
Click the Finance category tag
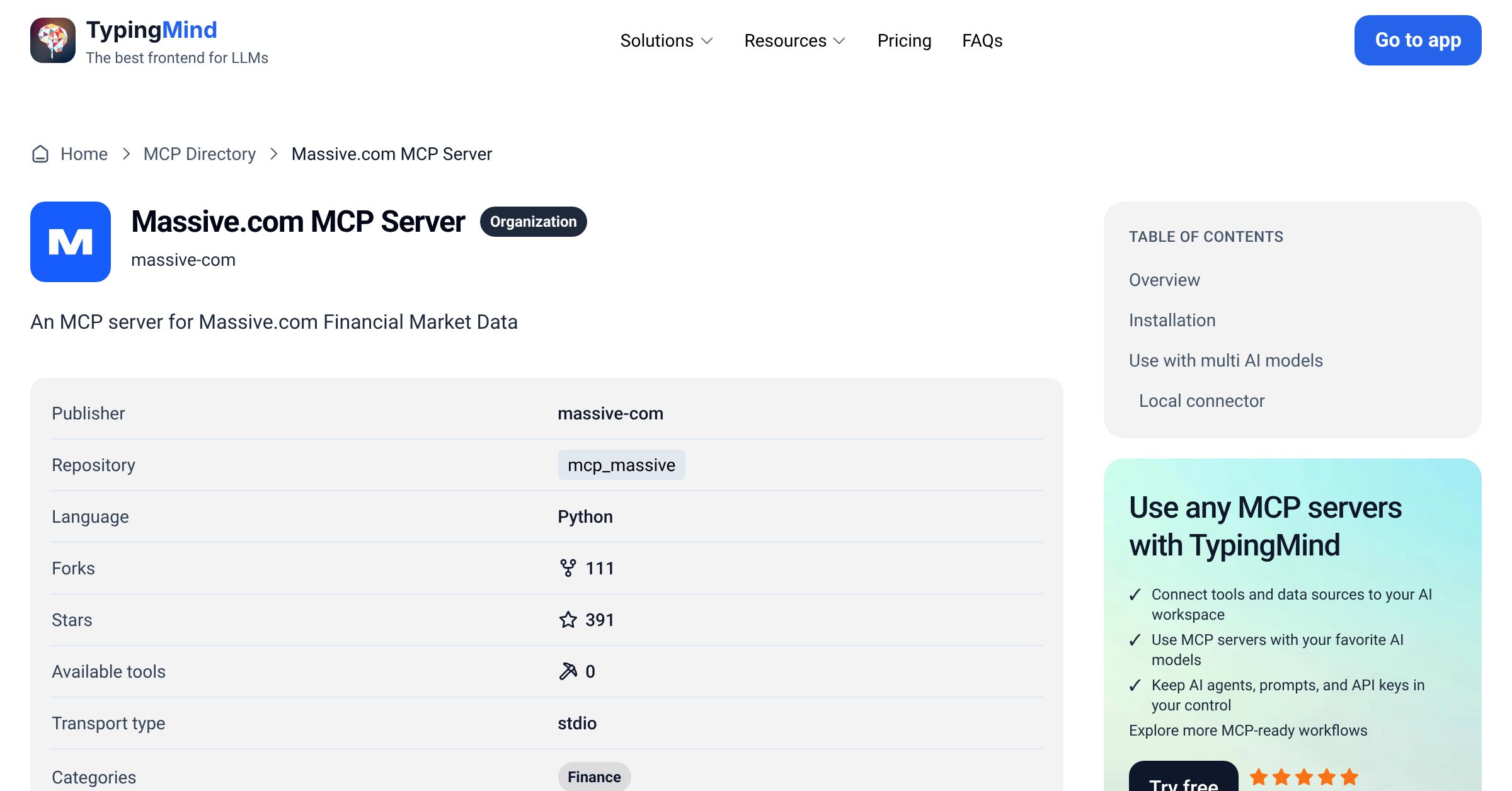[594, 777]
